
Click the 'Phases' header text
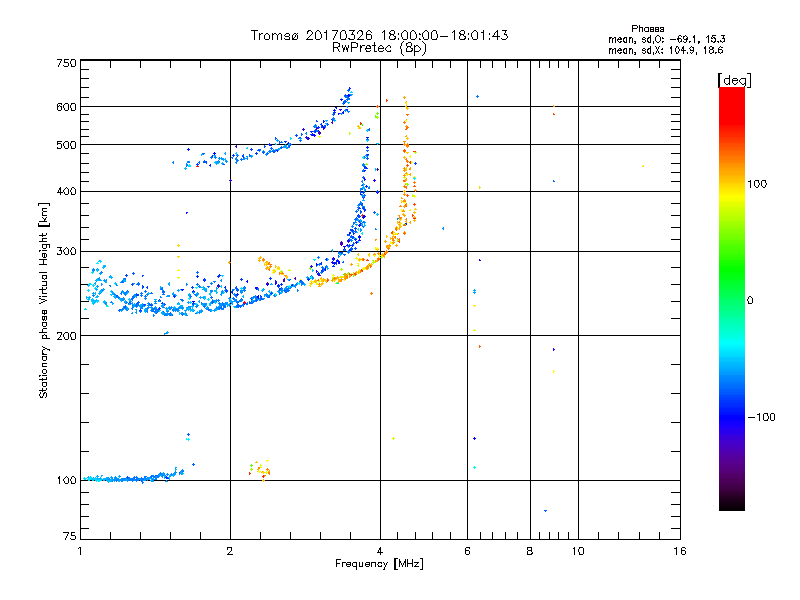tap(647, 29)
